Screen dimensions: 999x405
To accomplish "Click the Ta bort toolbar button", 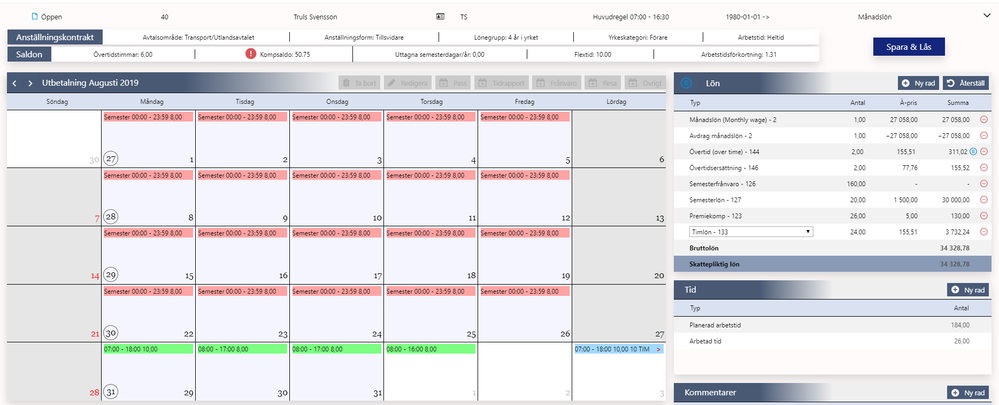I will point(359,83).
